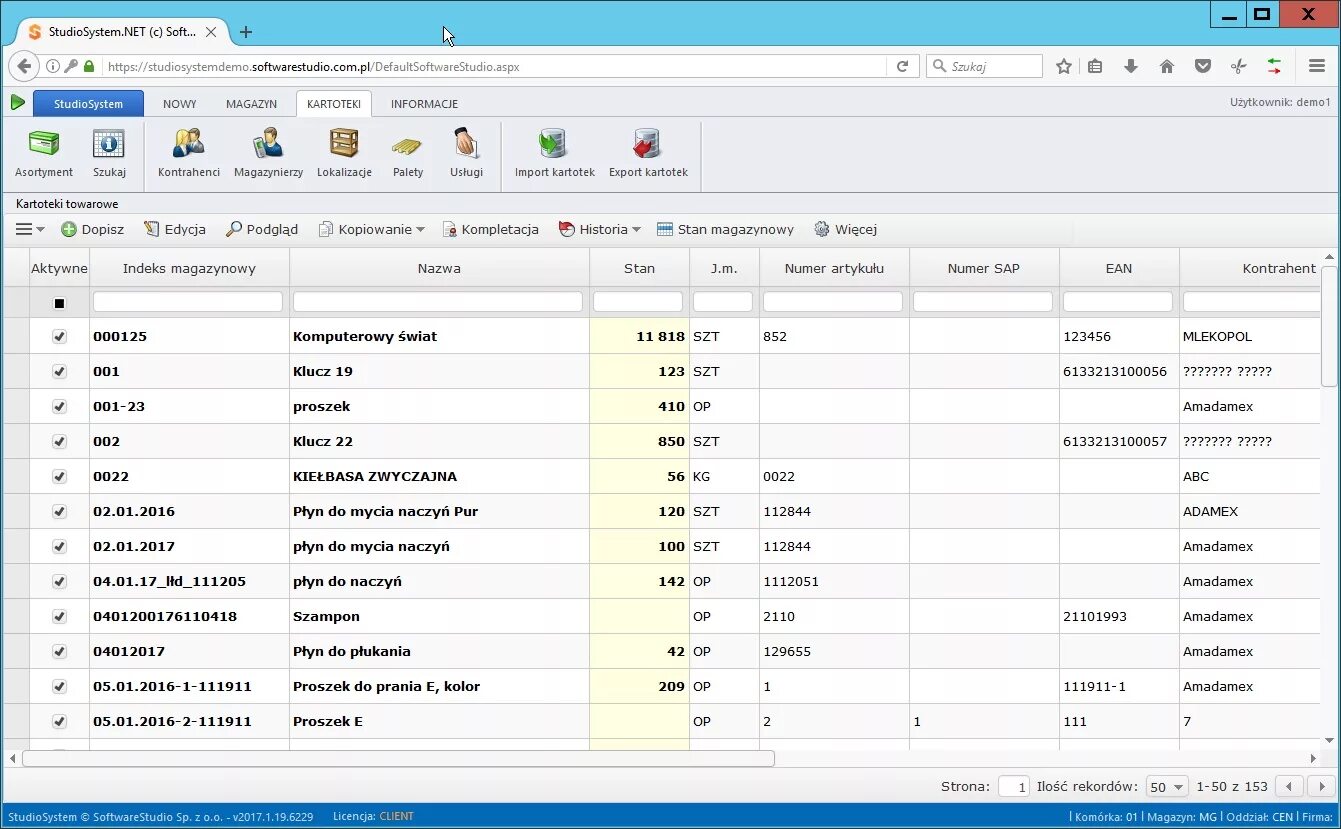The width and height of the screenshot is (1341, 829).
Task: Click Więcej gear button
Action: coord(845,229)
